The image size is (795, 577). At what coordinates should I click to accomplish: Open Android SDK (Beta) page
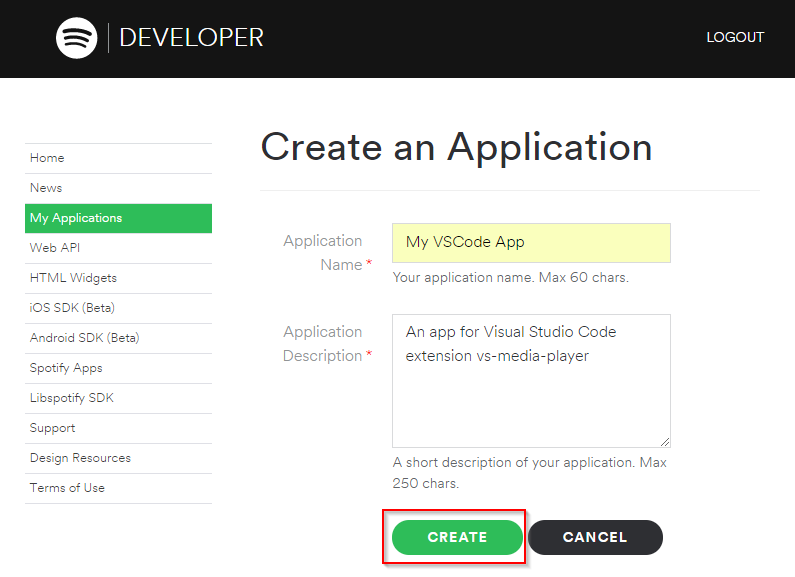118,338
